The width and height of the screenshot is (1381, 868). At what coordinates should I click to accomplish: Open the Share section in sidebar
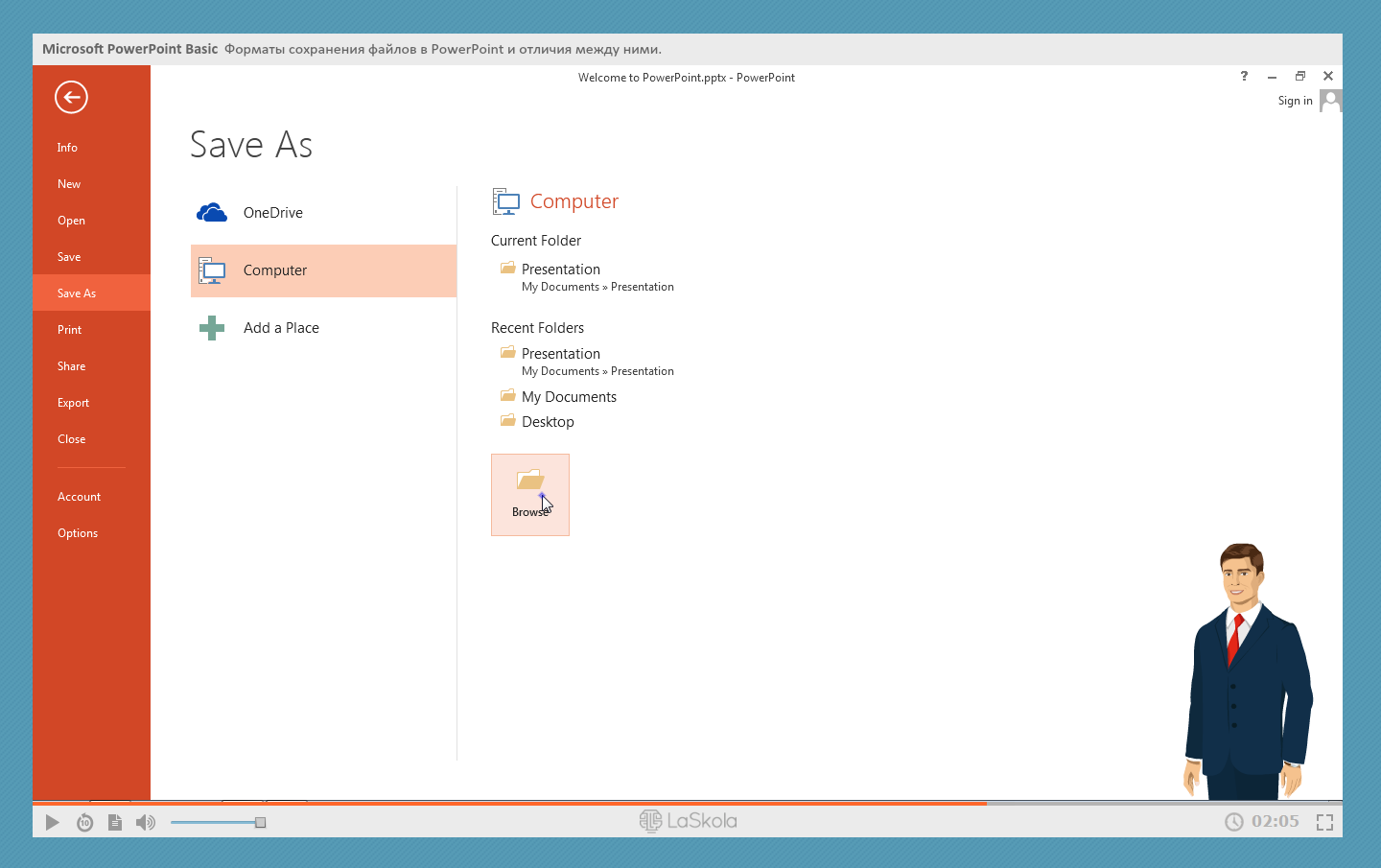[71, 366]
